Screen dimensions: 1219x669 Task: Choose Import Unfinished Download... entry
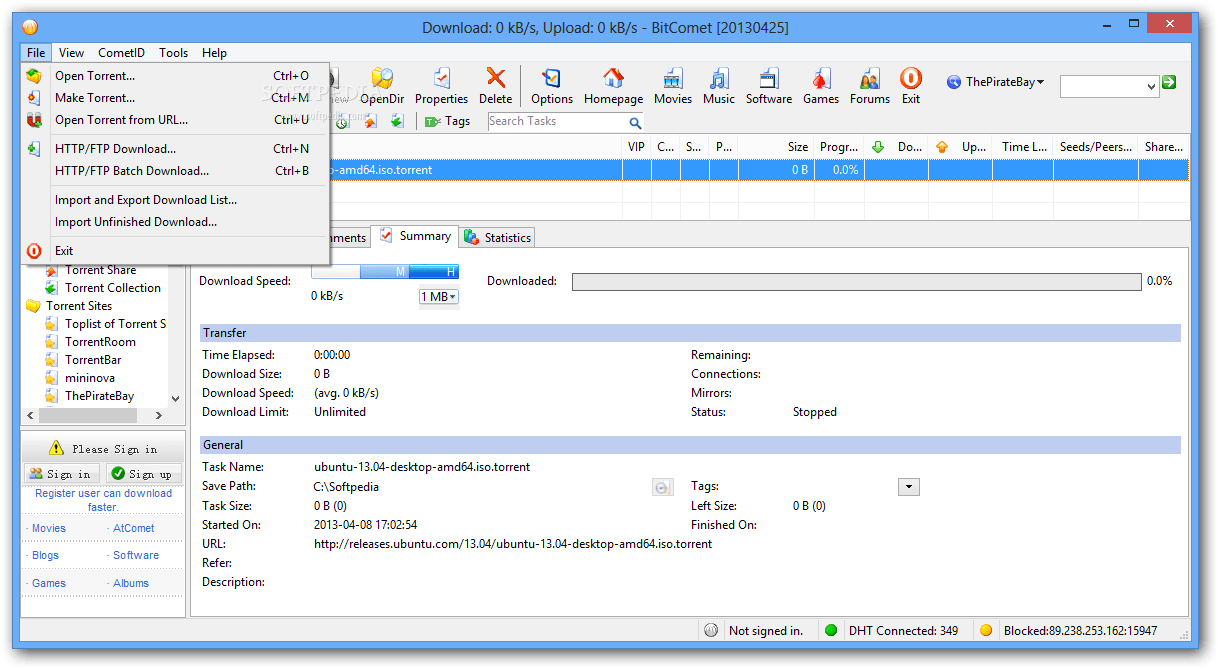(x=175, y=222)
